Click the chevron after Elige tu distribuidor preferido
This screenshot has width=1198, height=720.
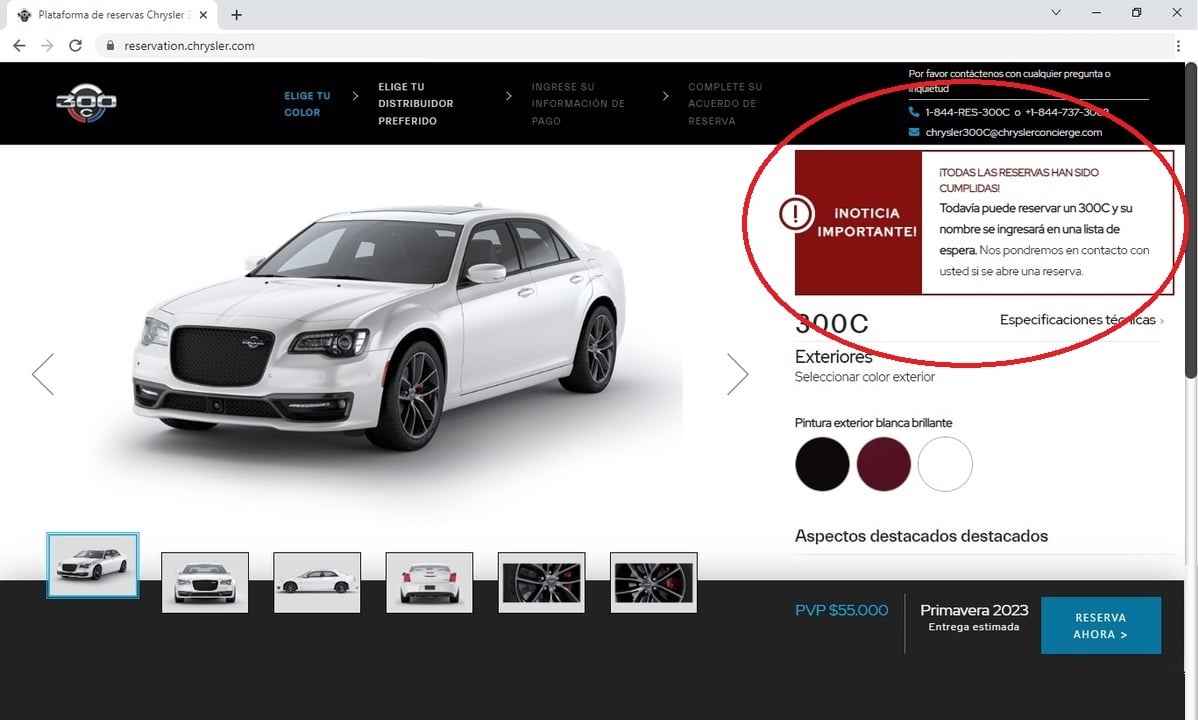(x=509, y=96)
